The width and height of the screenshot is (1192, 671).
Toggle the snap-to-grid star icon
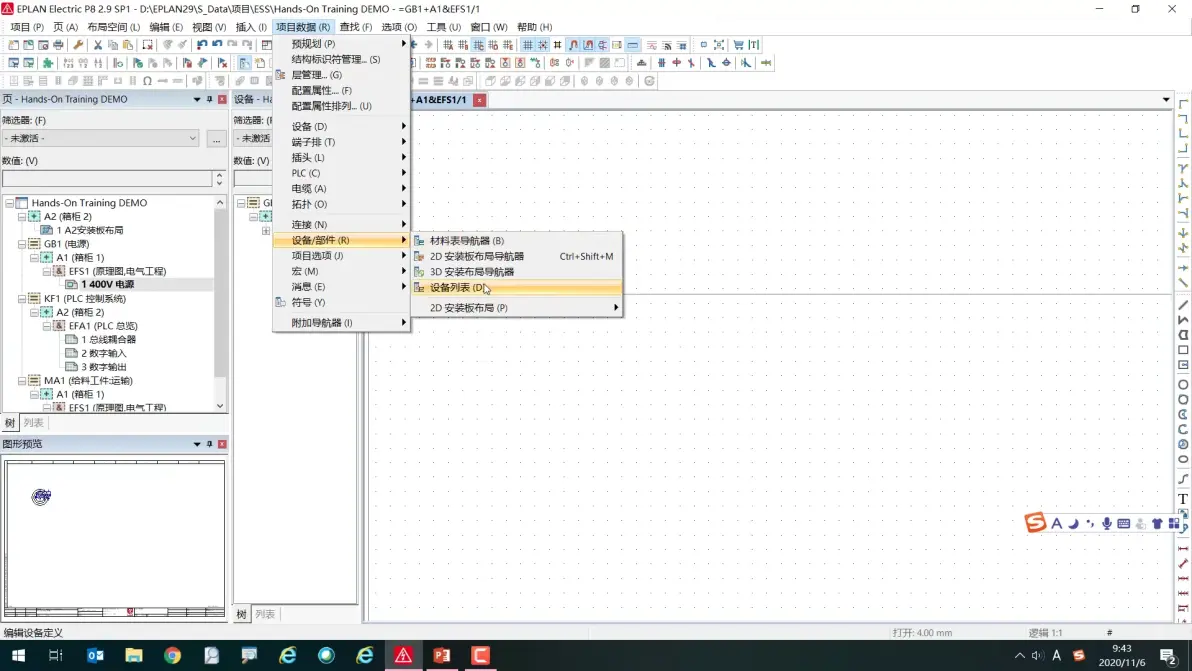(x=543, y=45)
